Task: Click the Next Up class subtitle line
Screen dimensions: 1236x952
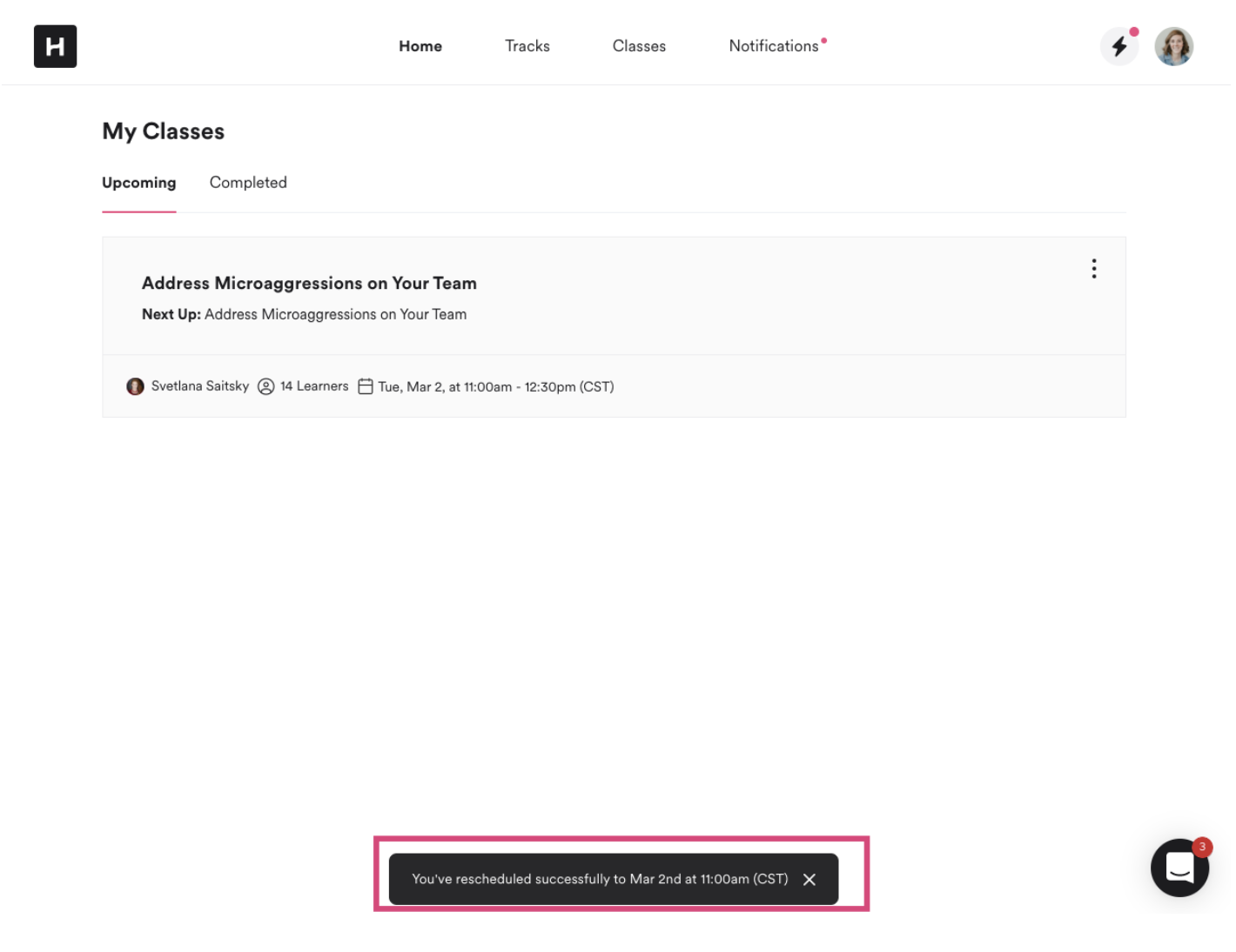Action: tap(305, 314)
